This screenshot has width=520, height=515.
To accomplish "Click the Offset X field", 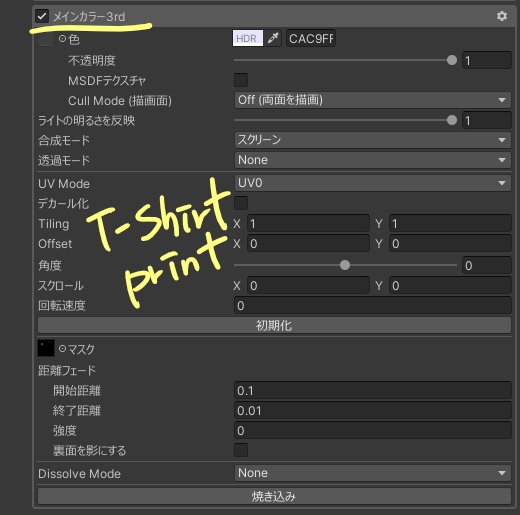I will pyautogui.click(x=308, y=244).
